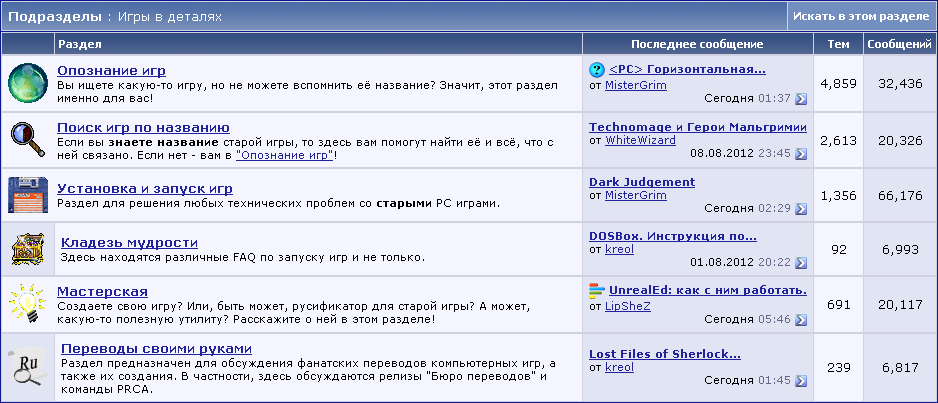Open the <PC> Горизонтальная... thread
Image resolution: width=938 pixels, height=403 pixels.
(x=687, y=69)
